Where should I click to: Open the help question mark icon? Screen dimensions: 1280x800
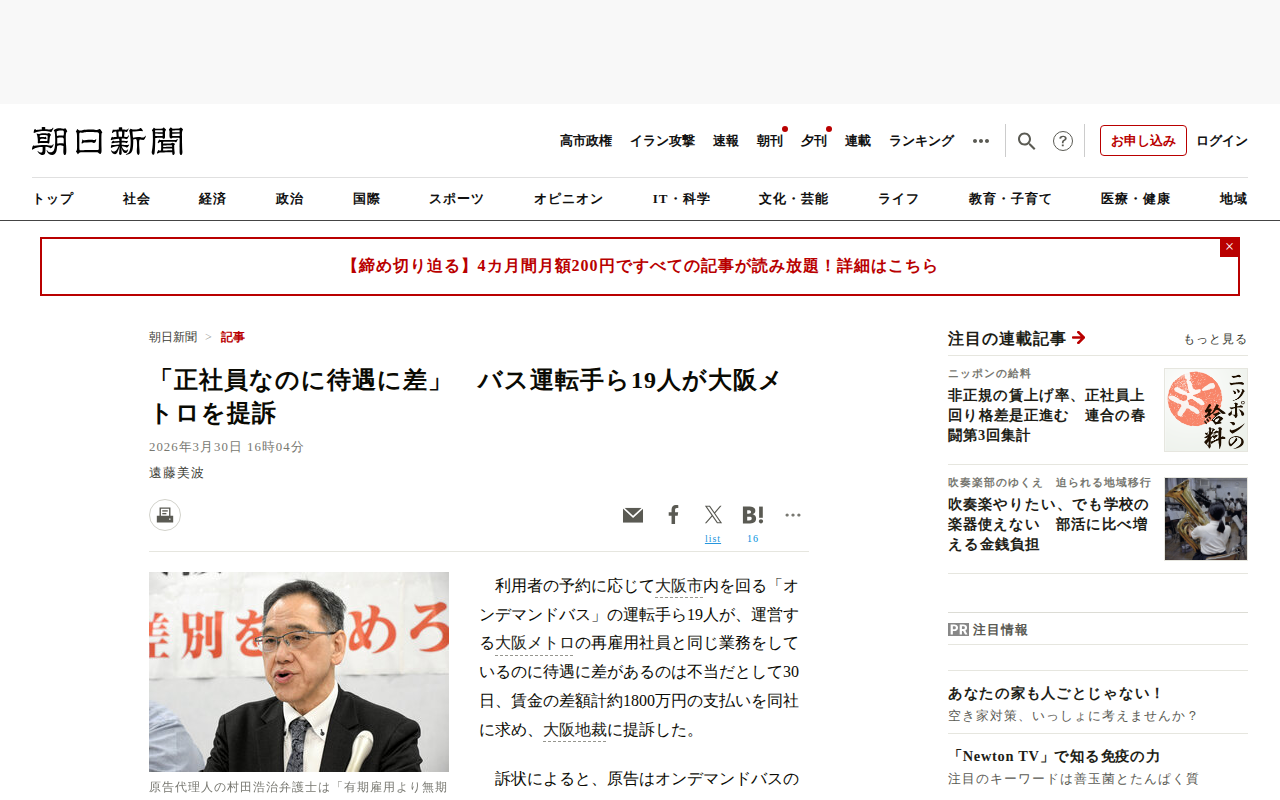tap(1063, 141)
